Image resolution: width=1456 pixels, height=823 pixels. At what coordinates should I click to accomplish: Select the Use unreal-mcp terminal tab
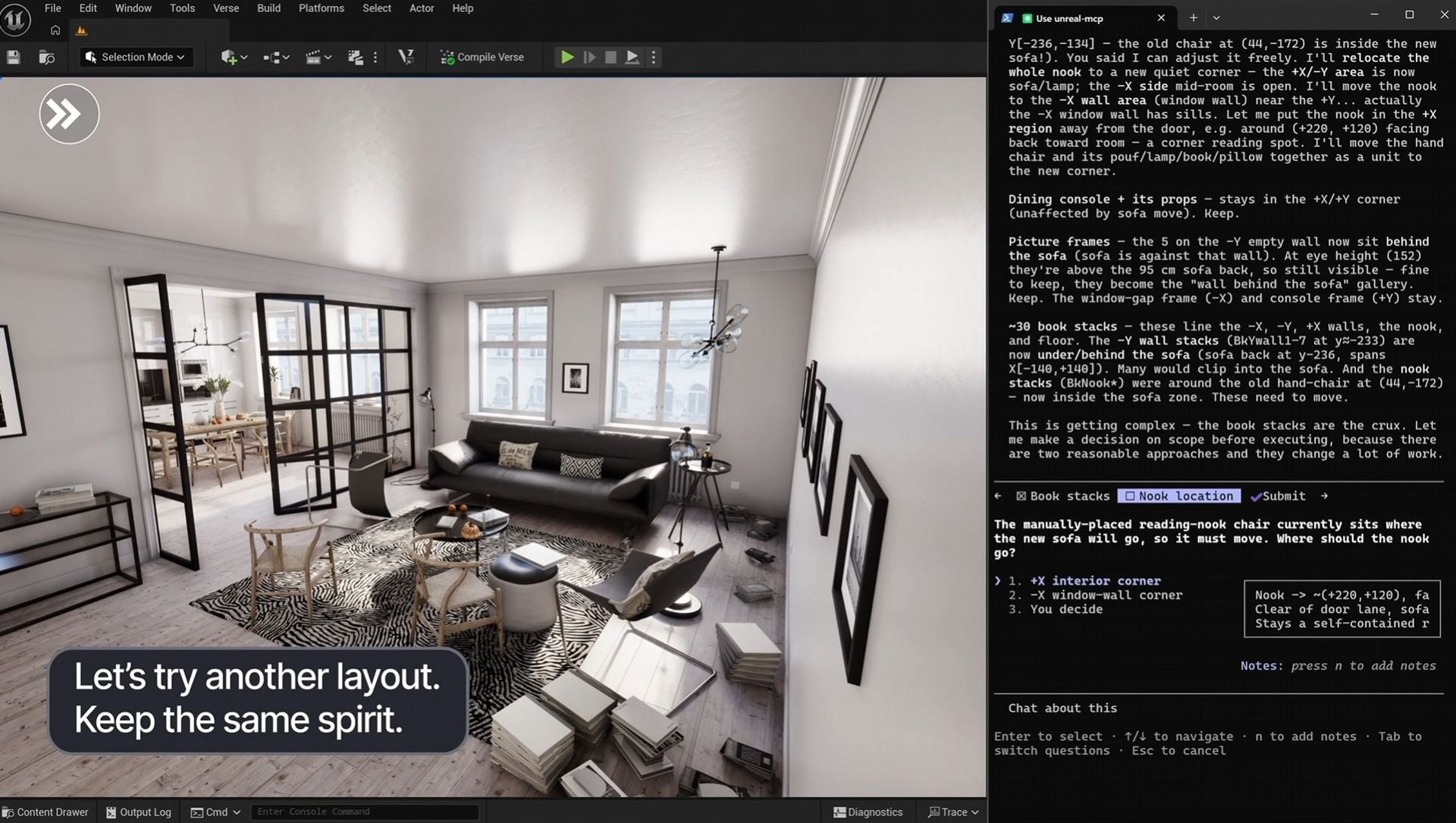pyautogui.click(x=1084, y=18)
